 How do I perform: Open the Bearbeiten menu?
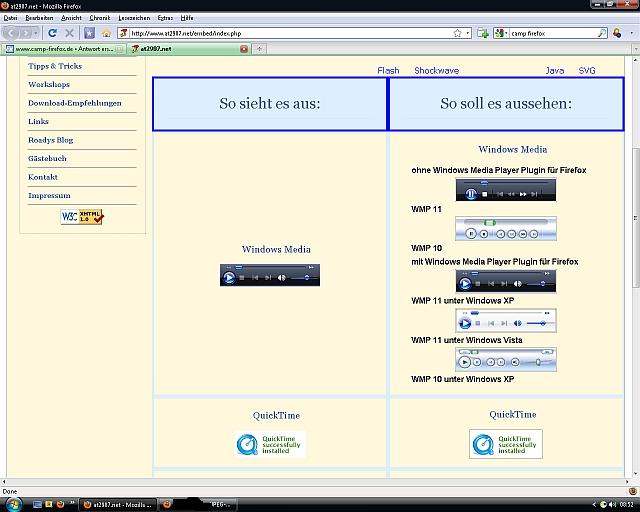pyautogui.click(x=39, y=18)
